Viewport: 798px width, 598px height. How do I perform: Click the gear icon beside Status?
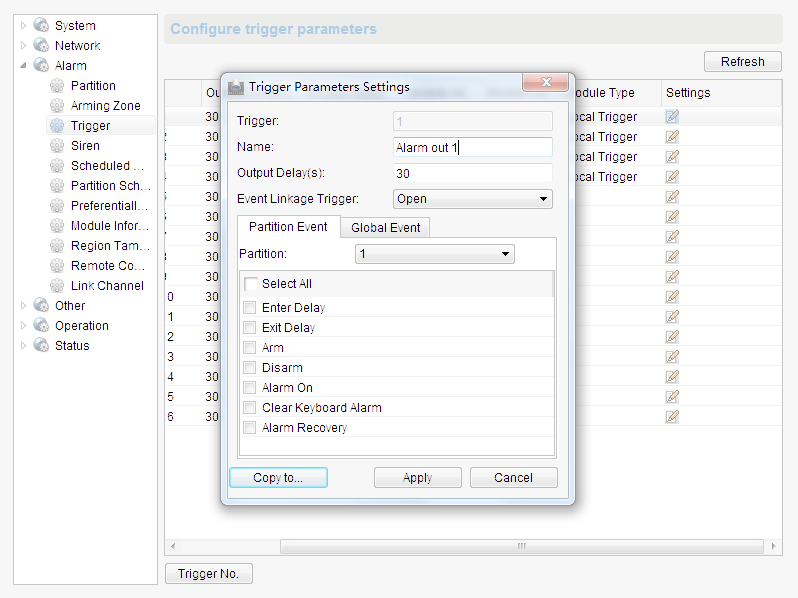(41, 345)
